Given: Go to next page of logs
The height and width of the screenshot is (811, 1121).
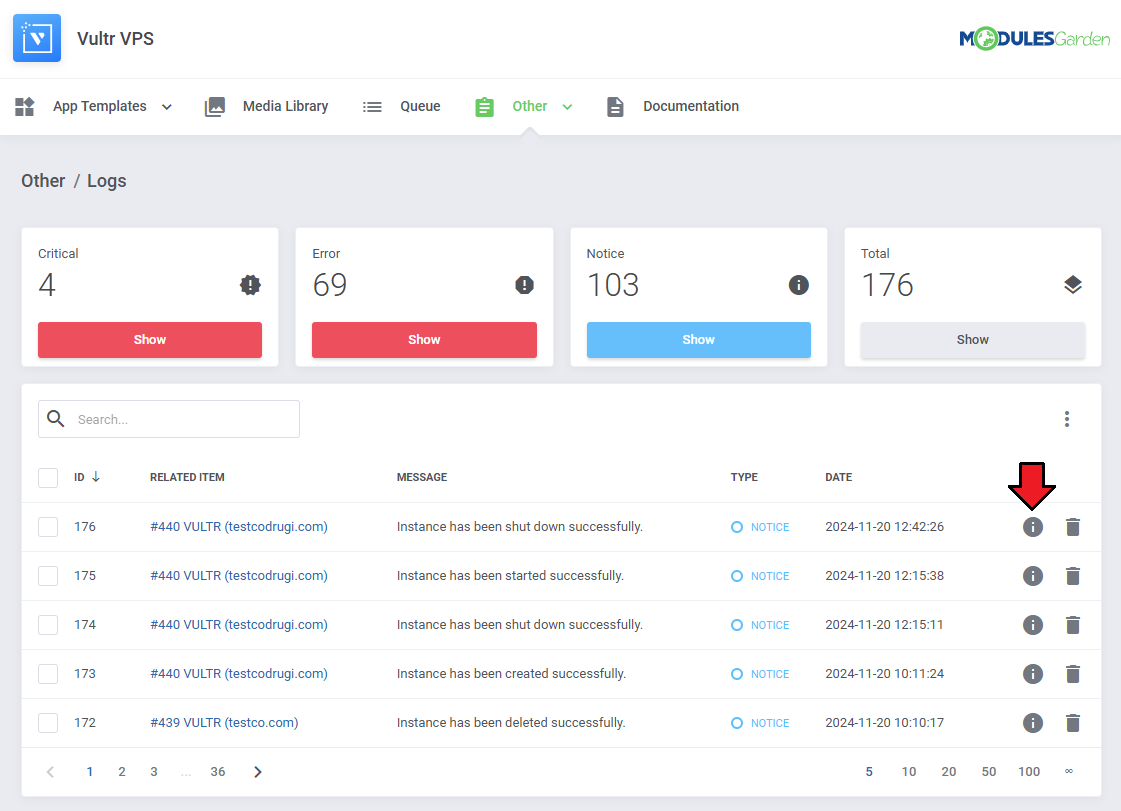Looking at the screenshot, I should point(258,772).
